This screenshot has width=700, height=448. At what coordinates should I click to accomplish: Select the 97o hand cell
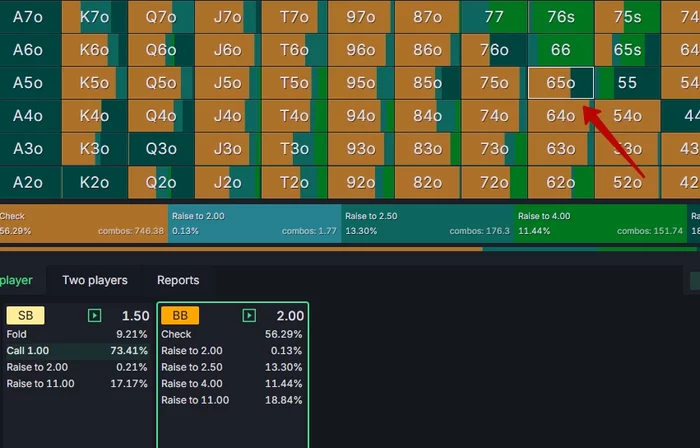click(361, 17)
